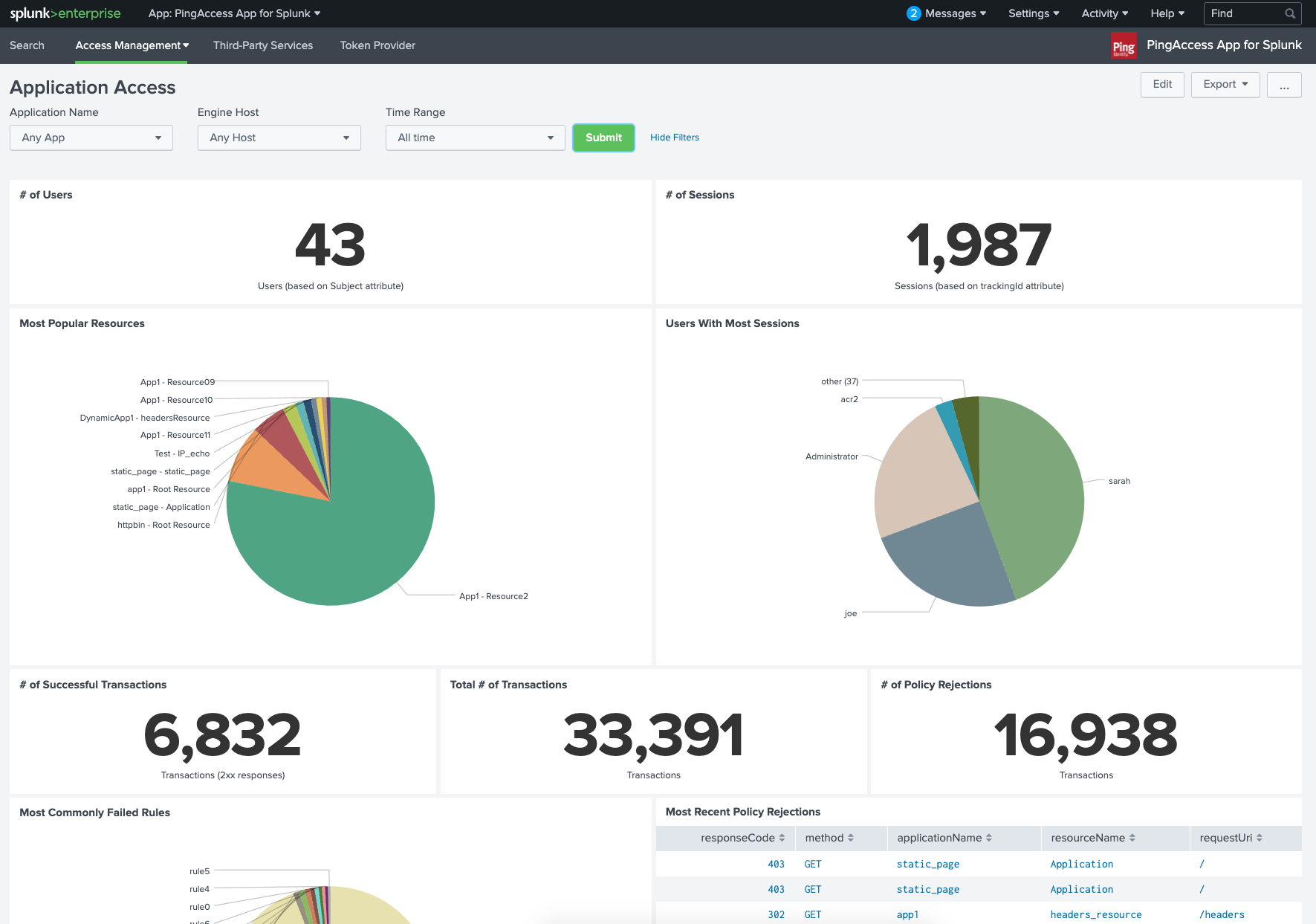Click the Find search magnifier icon

1290,13
